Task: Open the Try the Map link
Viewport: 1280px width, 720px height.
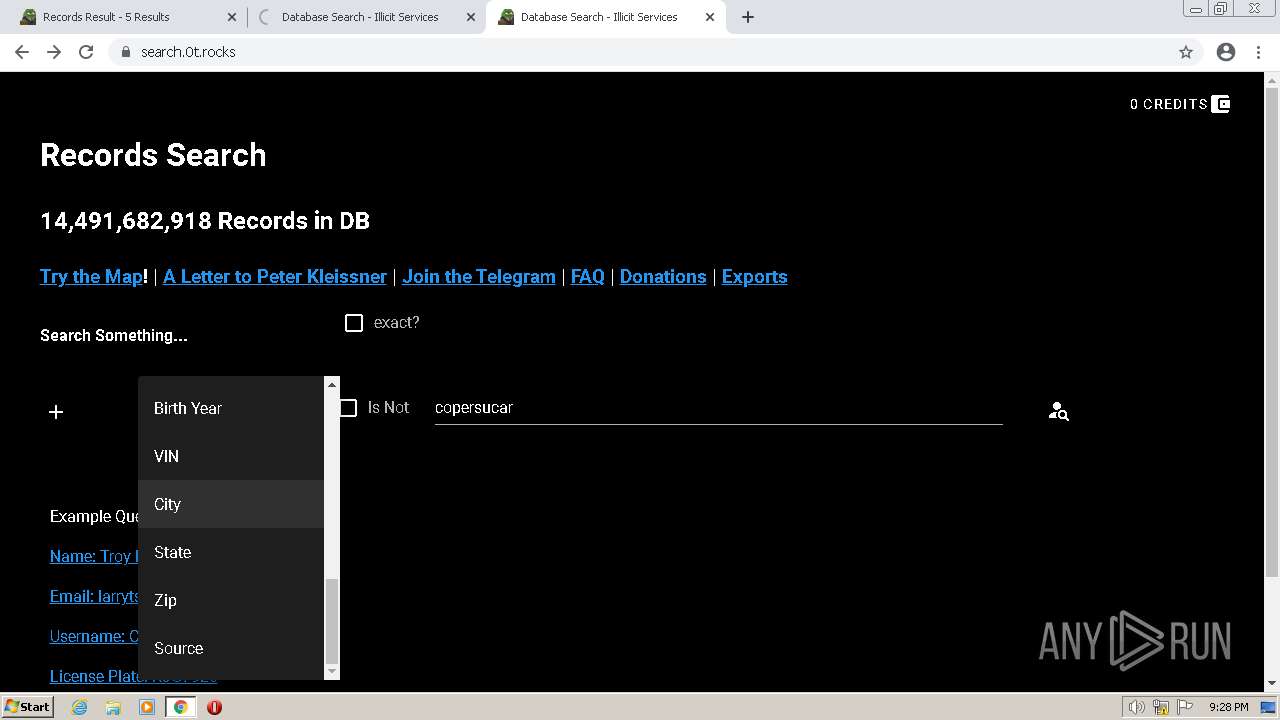Action: pyautogui.click(x=91, y=277)
